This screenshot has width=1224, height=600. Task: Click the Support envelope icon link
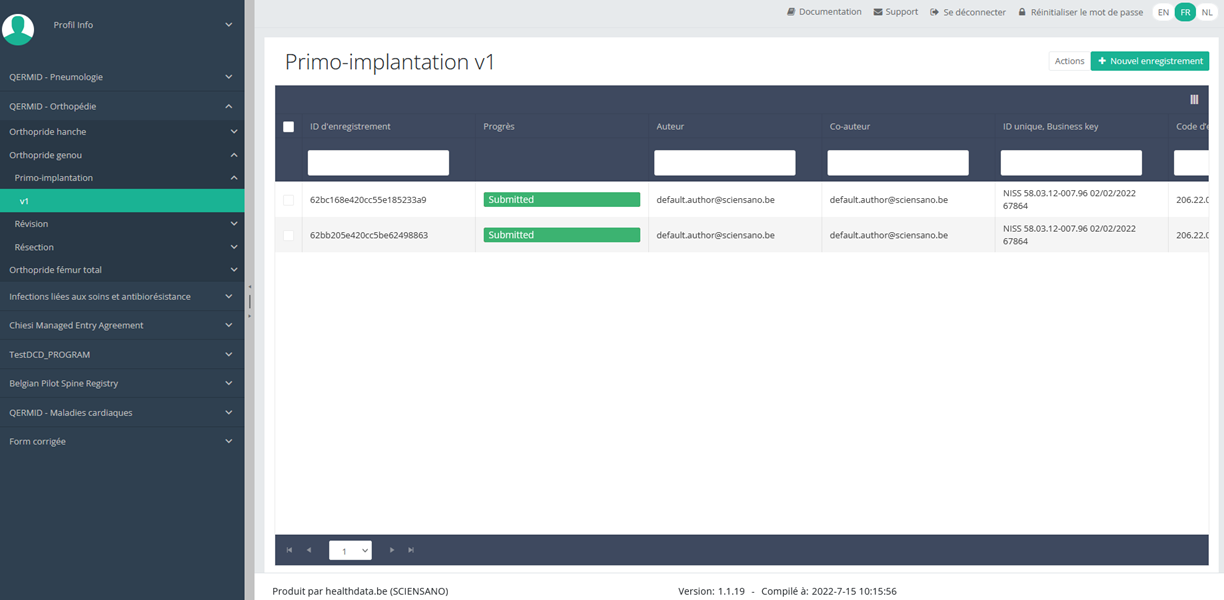[878, 12]
